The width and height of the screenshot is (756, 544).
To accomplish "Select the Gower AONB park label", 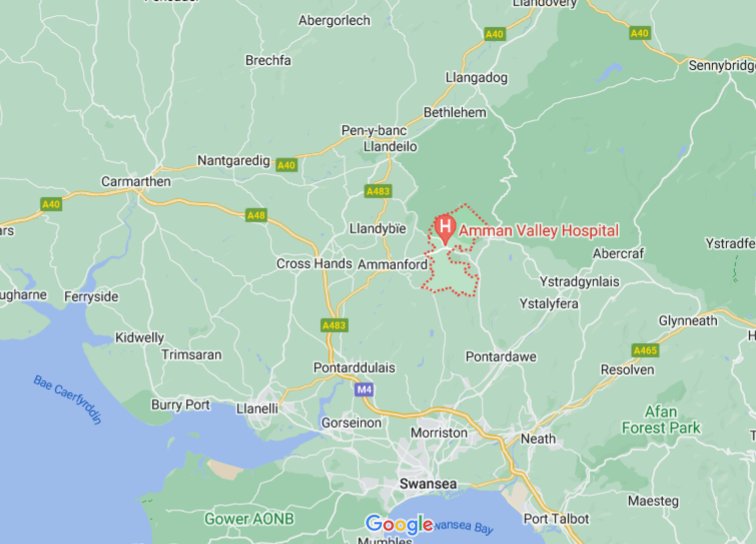I will 249,519.
